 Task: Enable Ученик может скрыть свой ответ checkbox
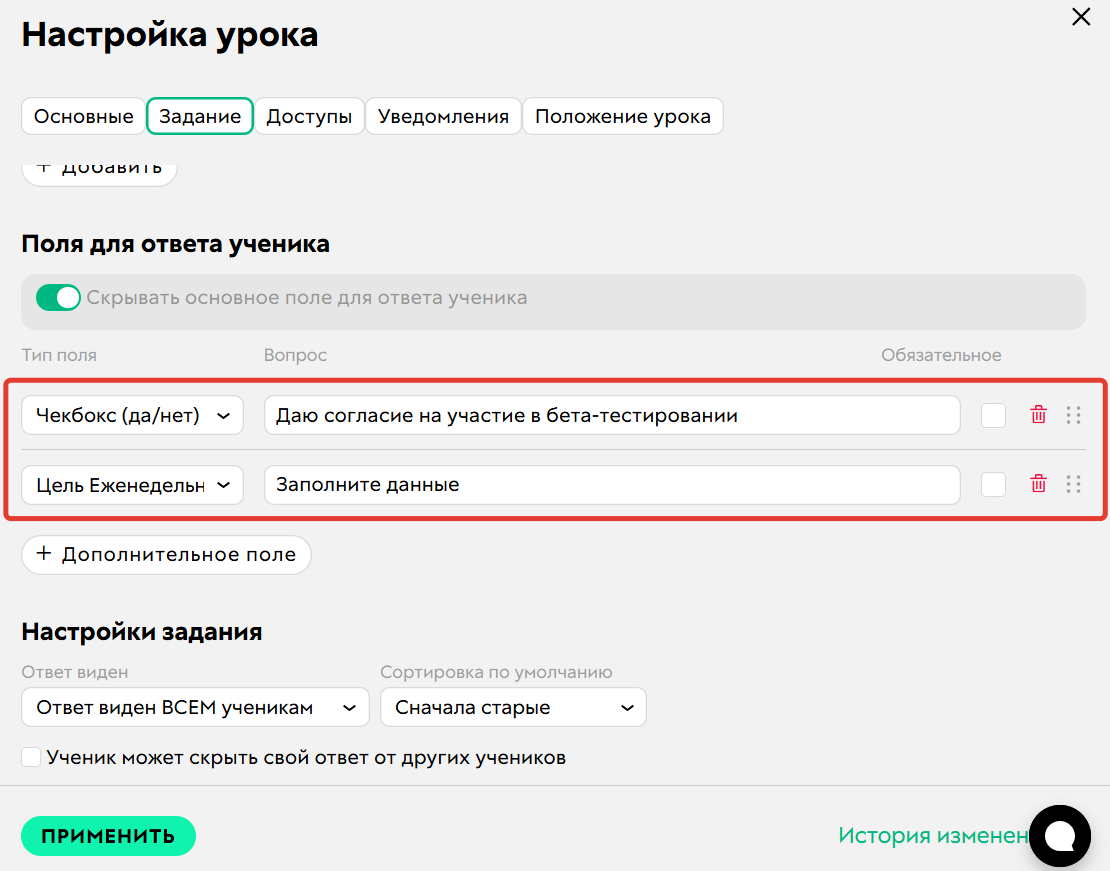(31, 757)
